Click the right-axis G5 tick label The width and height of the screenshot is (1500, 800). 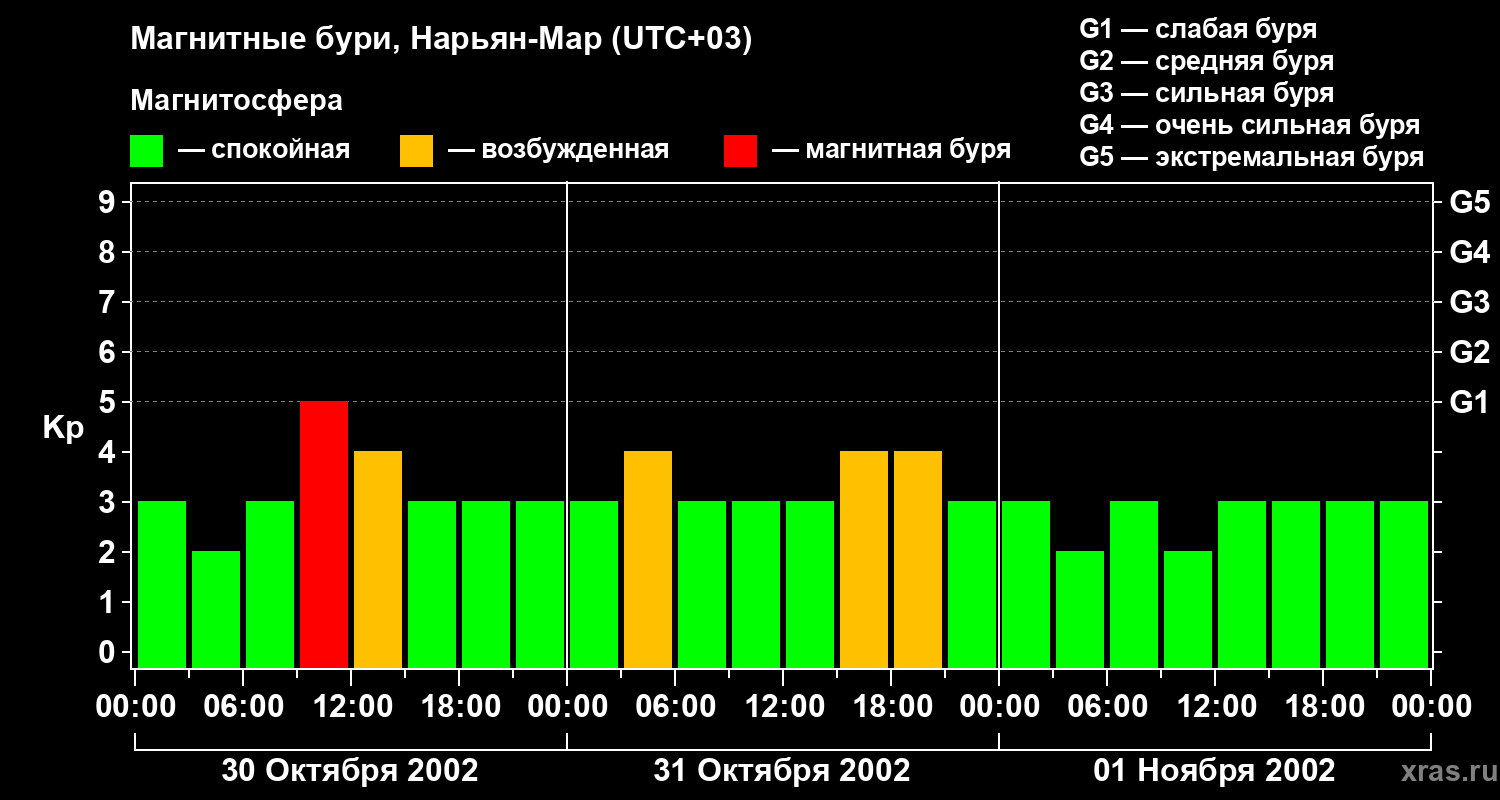pyautogui.click(x=1469, y=202)
